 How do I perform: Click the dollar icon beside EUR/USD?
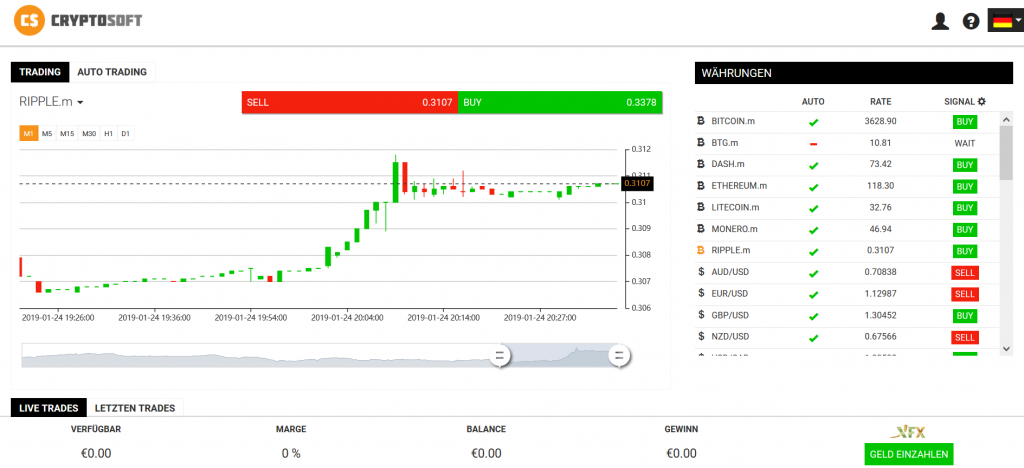[701, 294]
